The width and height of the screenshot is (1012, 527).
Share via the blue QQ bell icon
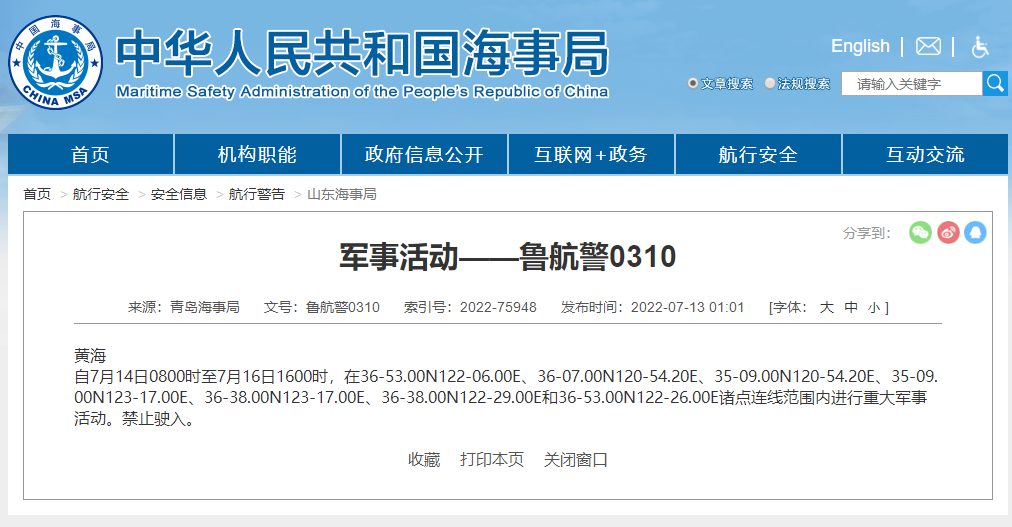coord(975,232)
